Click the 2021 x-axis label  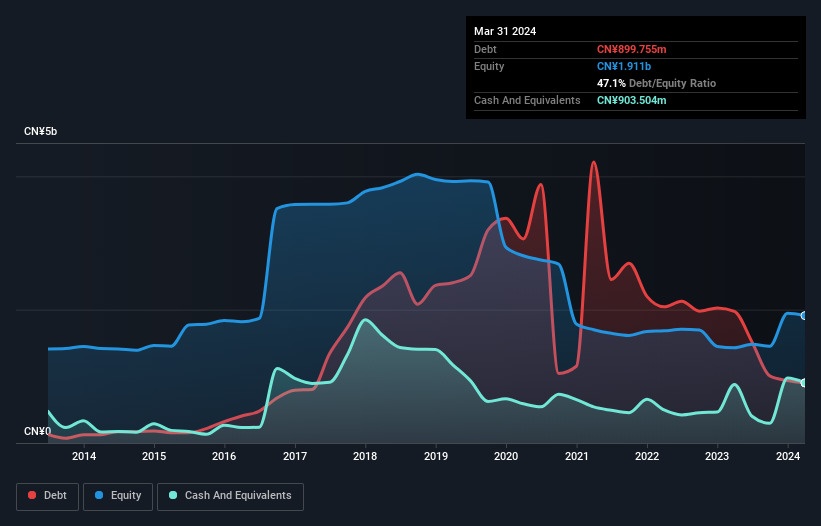(x=576, y=456)
